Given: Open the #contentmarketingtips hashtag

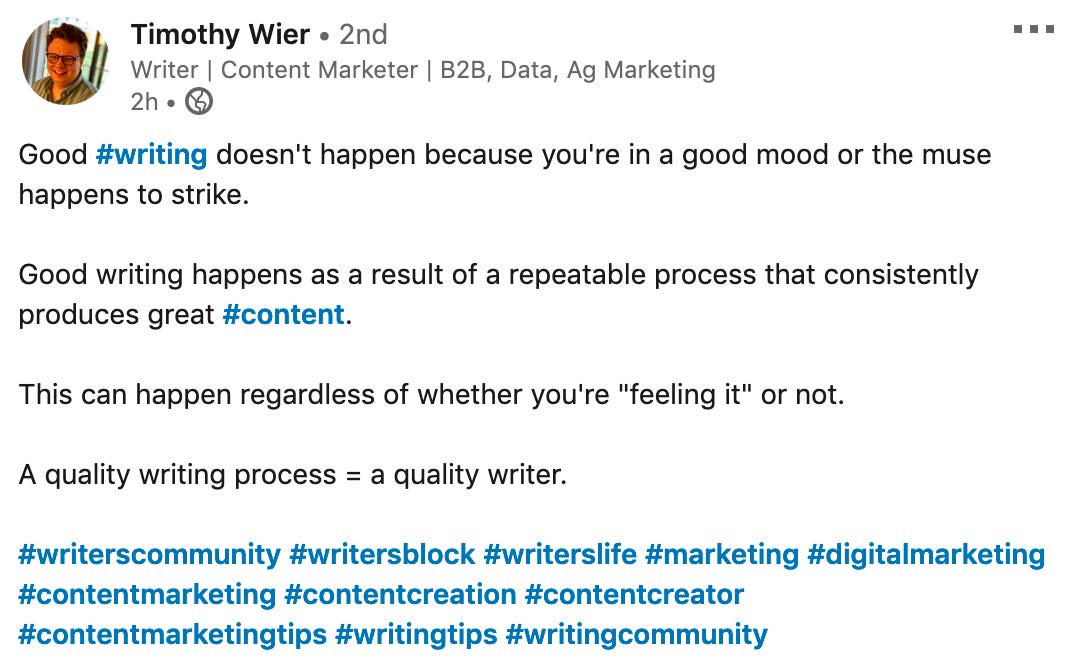Looking at the screenshot, I should [x=173, y=634].
